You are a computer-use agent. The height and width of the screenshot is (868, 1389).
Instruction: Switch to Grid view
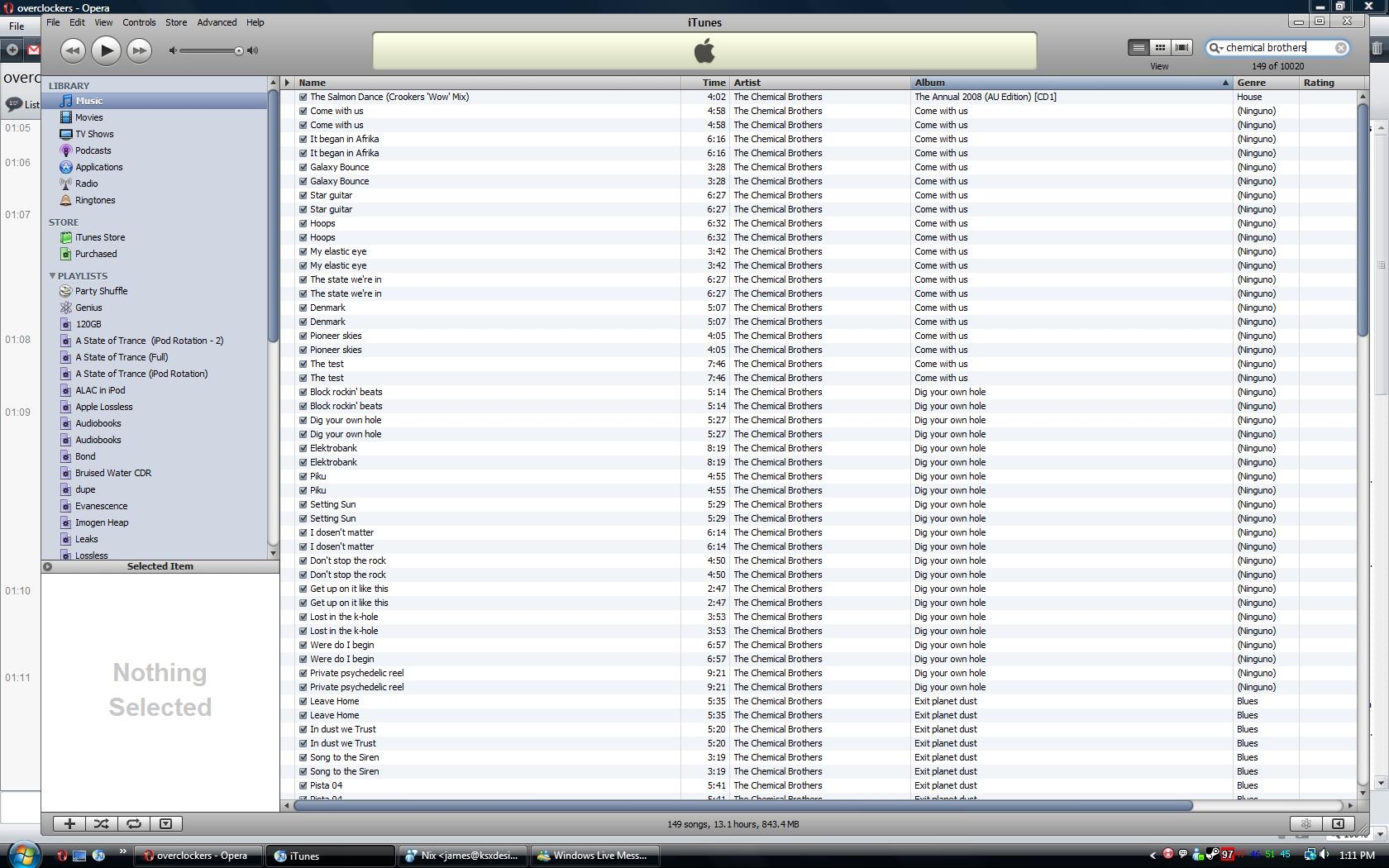[1160, 48]
